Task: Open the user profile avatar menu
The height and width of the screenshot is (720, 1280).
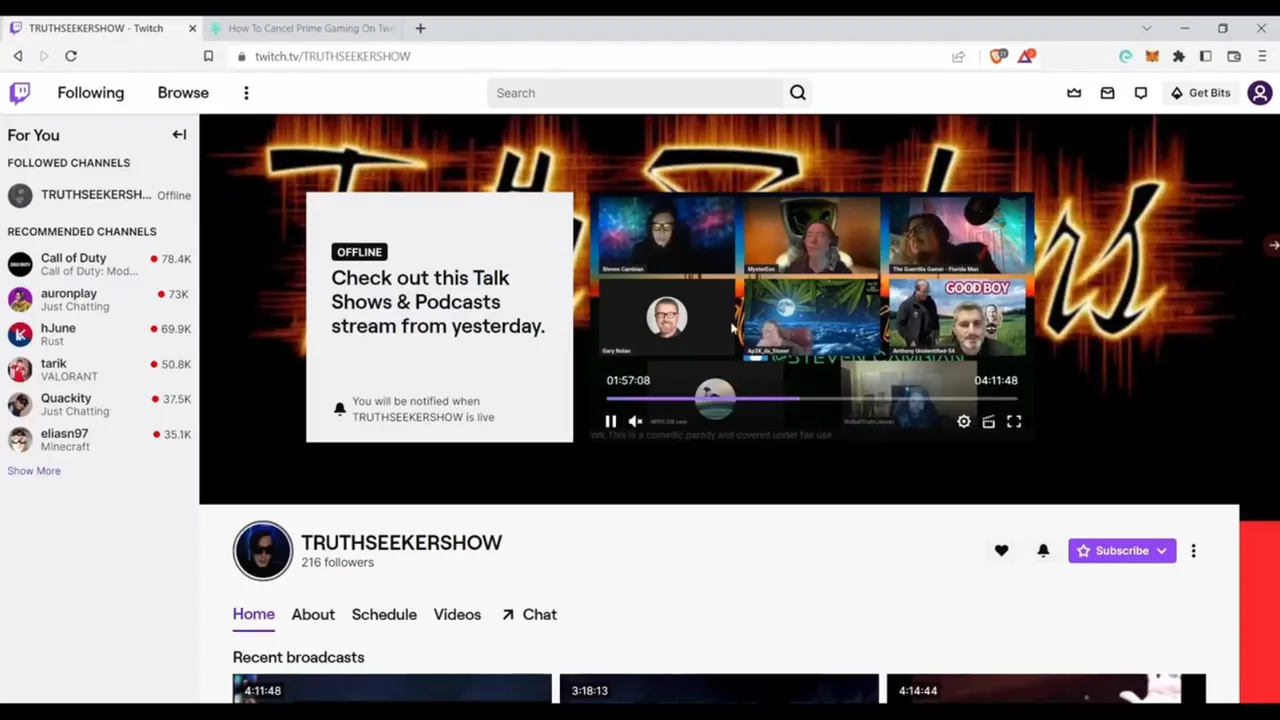Action: (x=1260, y=93)
